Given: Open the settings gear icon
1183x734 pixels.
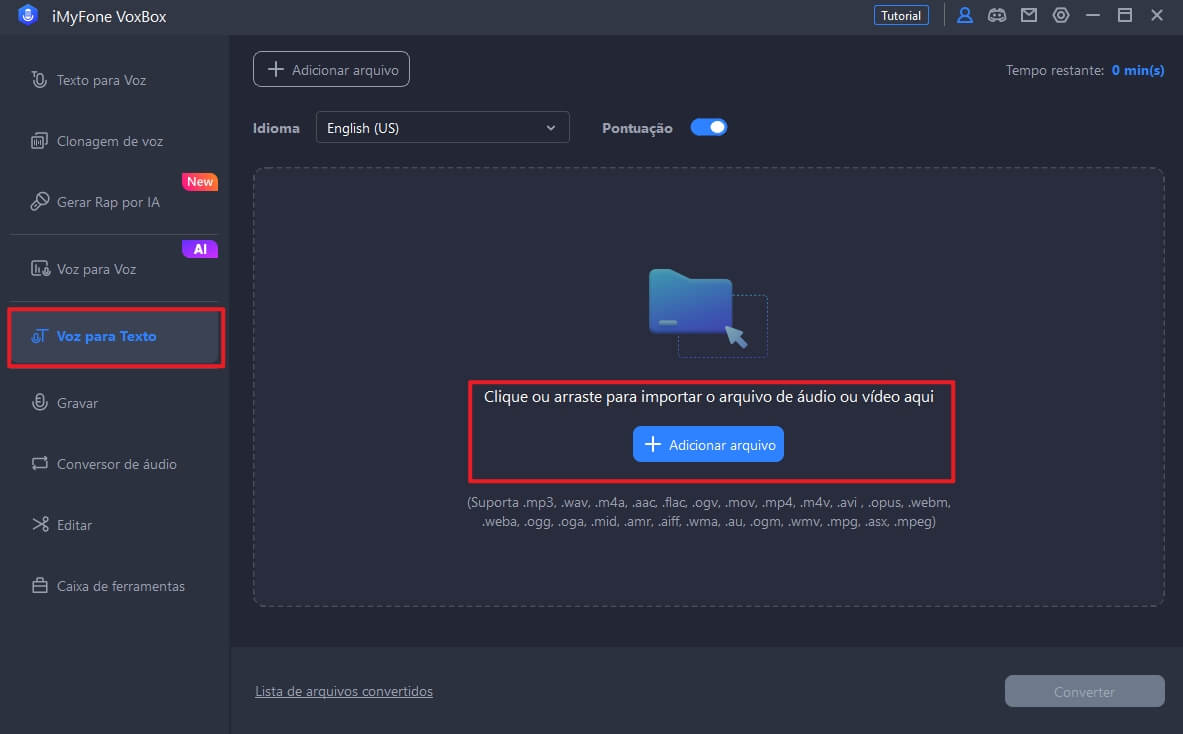Looking at the screenshot, I should (x=1061, y=15).
